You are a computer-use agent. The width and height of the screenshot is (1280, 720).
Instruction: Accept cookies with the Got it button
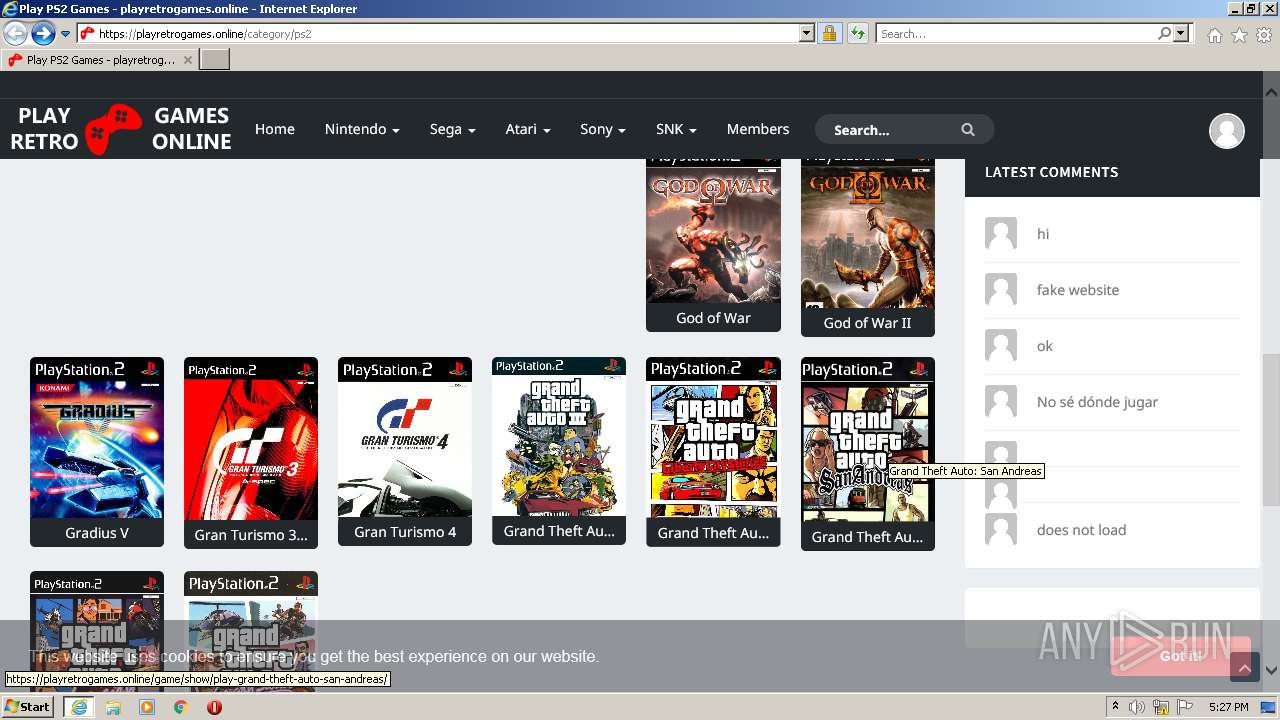tap(1181, 656)
